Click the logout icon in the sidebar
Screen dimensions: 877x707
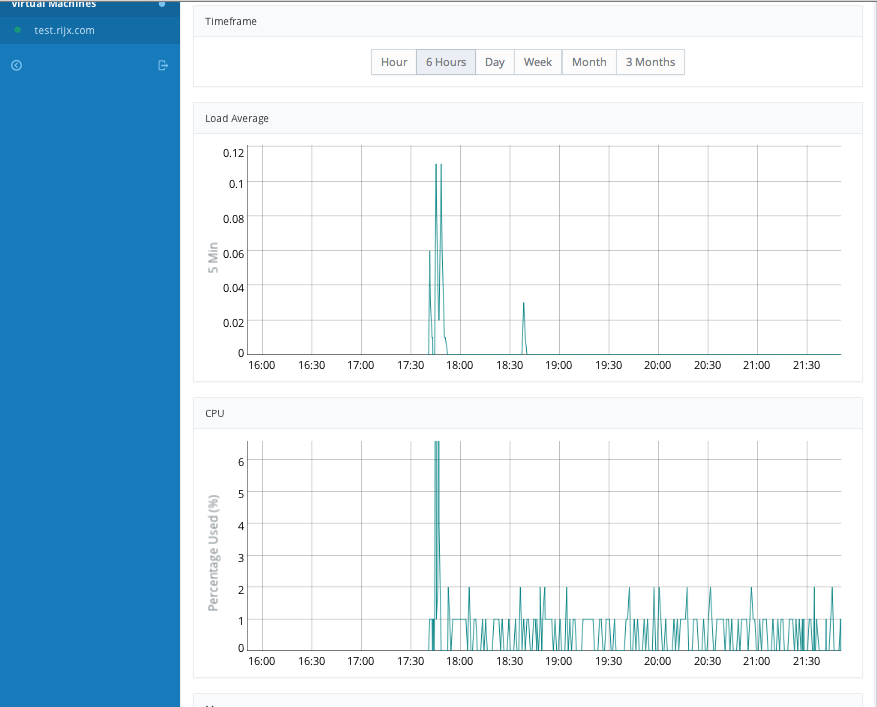pos(163,65)
